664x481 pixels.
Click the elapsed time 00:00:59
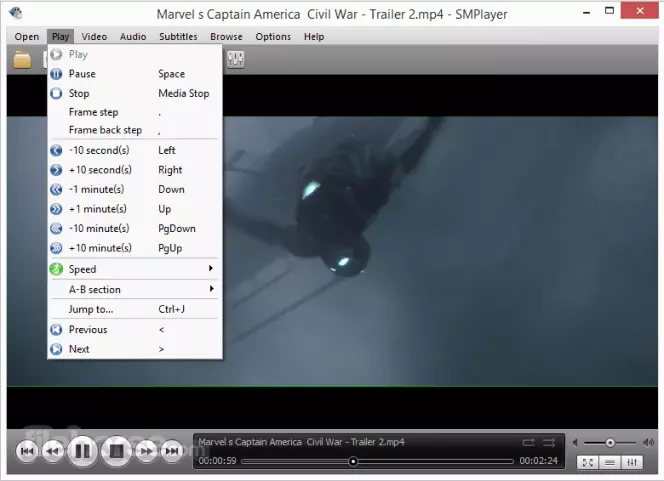[217, 461]
